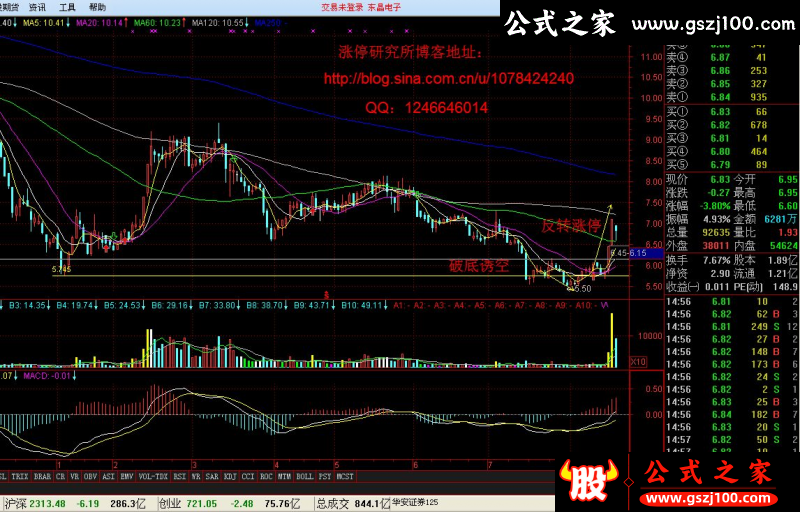
Task: Click the 6.45-6.15 price range label
Action: (628, 253)
